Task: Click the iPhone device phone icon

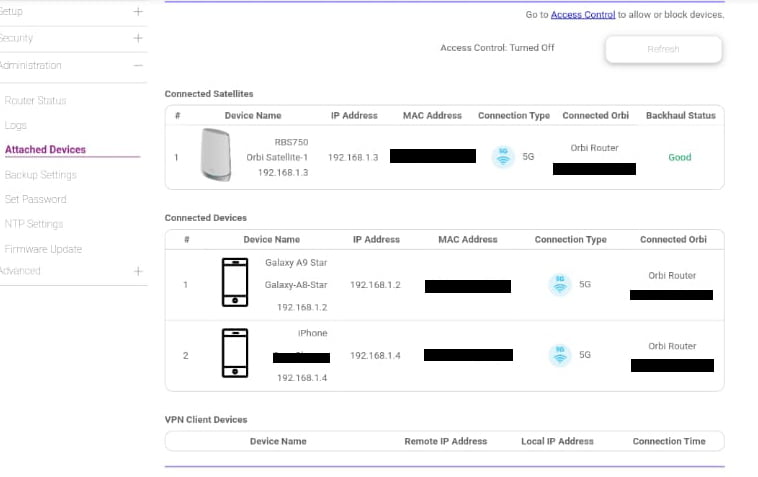Action: pos(235,353)
